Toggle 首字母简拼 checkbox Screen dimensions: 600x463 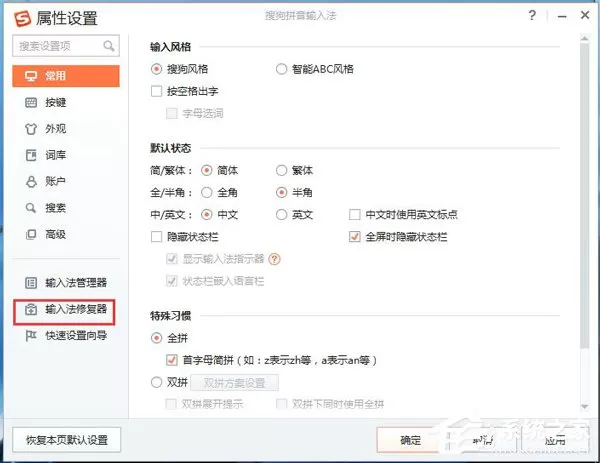(x=172, y=360)
